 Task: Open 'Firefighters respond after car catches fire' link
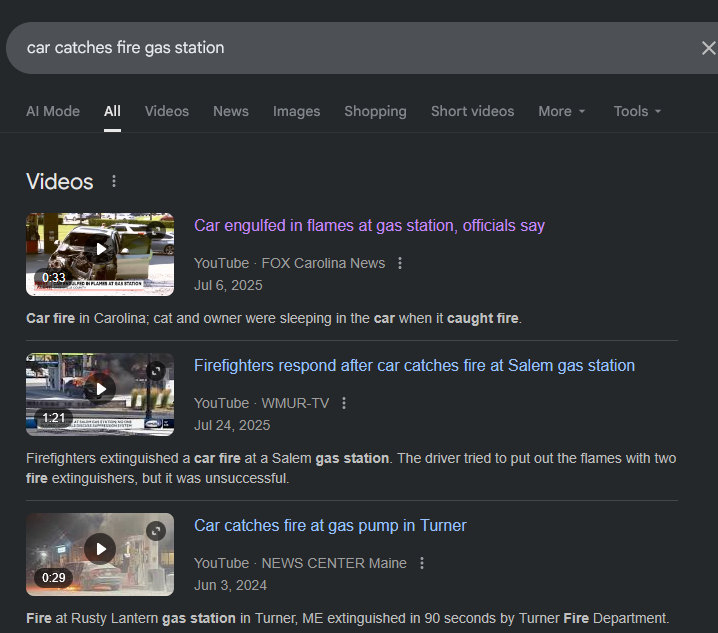point(414,366)
